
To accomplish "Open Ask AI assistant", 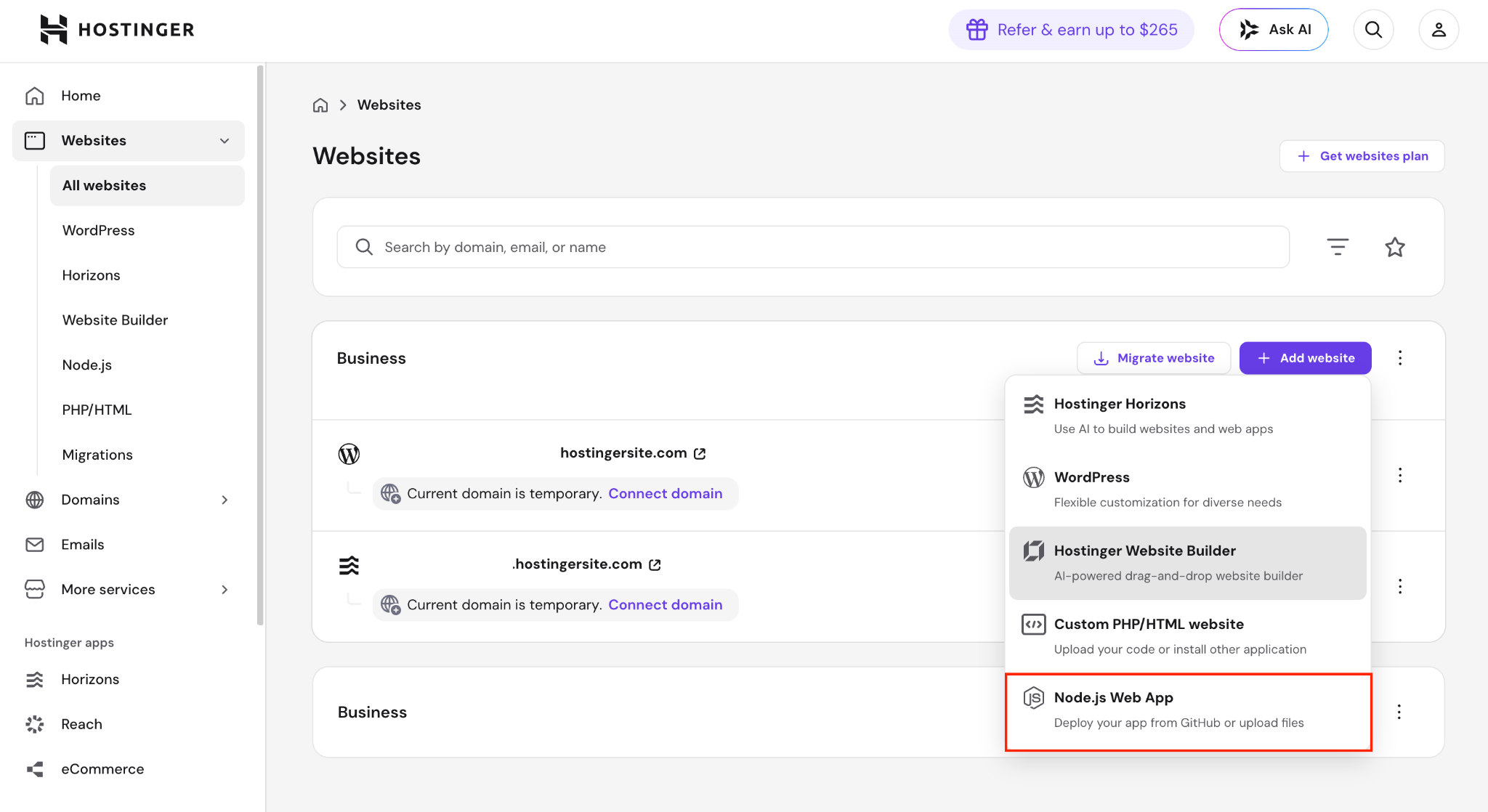I will 1274,30.
